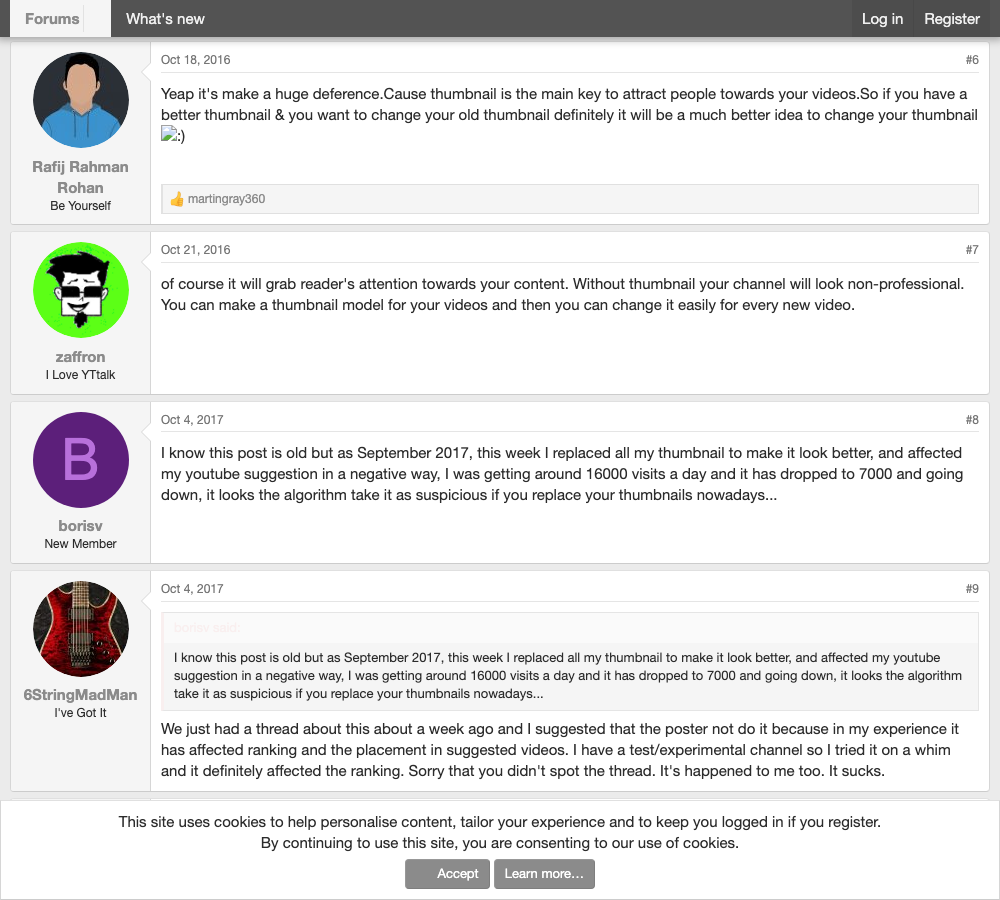
Task: Open the What's new tab
Action: click(x=165, y=18)
